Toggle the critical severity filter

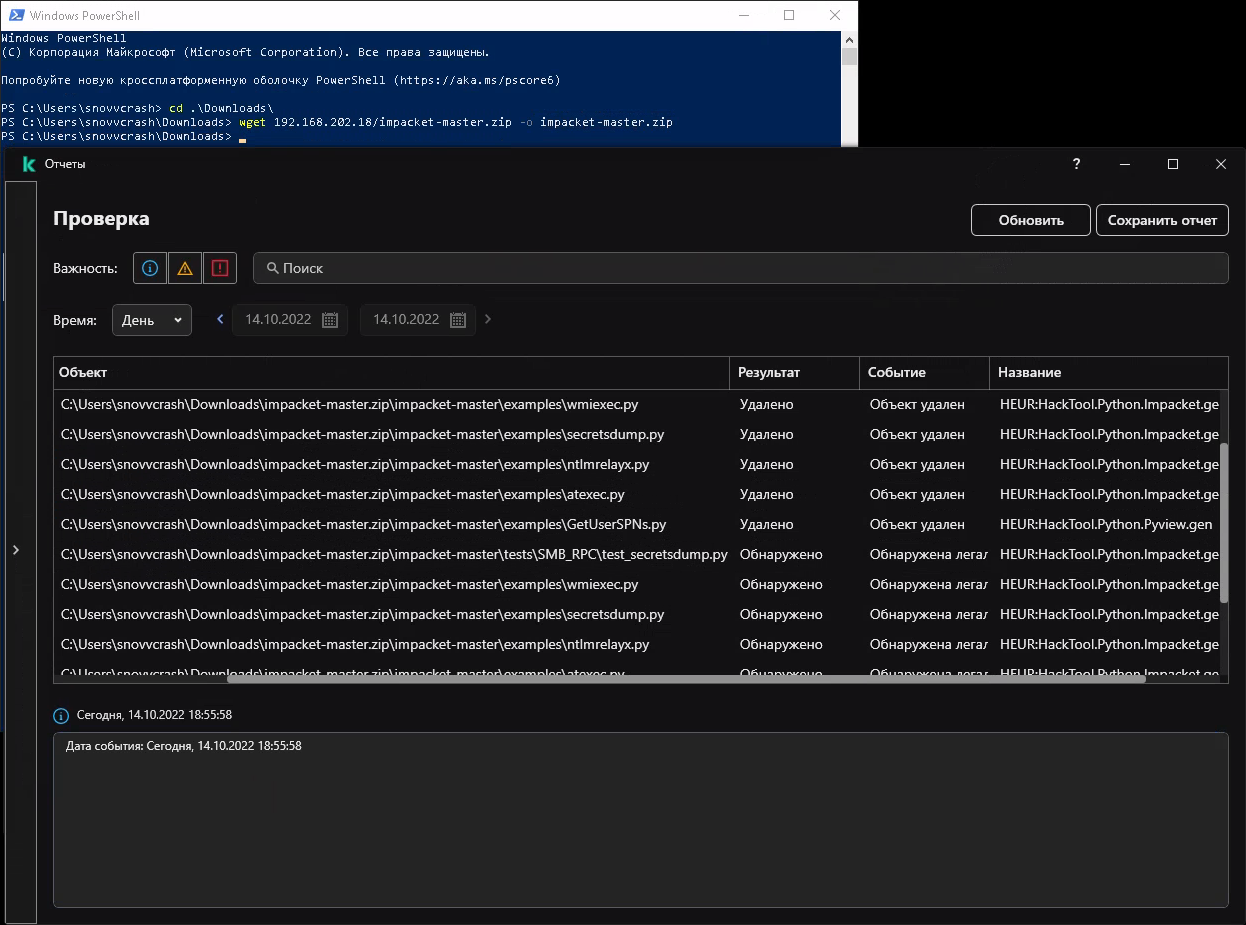(219, 268)
